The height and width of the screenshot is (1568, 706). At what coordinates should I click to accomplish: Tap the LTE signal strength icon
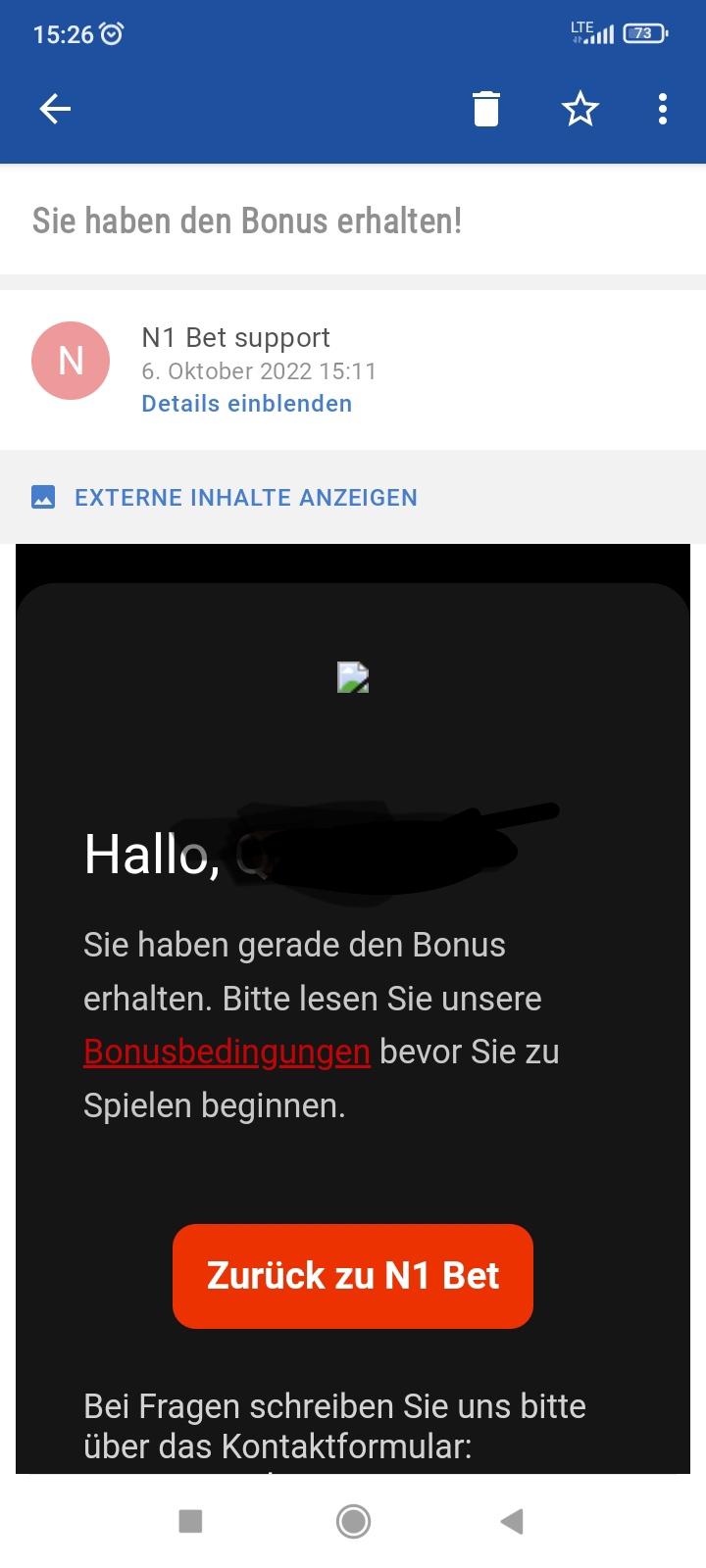[592, 32]
